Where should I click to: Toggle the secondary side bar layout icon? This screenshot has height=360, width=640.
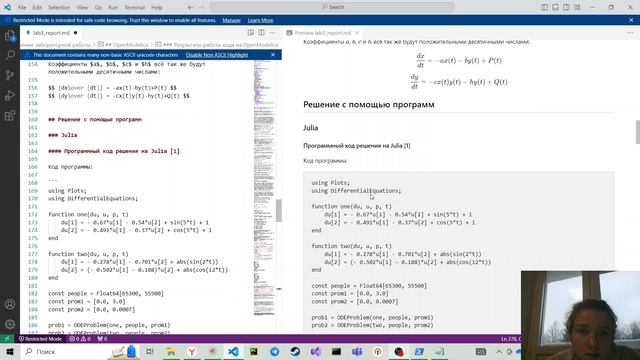[566, 7]
